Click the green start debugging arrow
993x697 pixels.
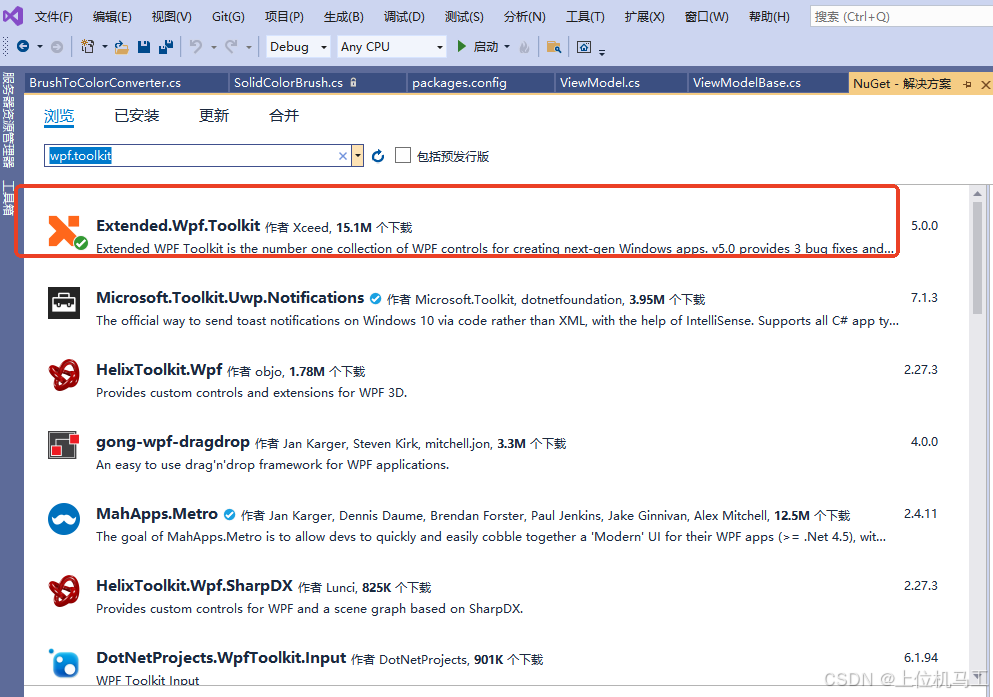462,46
